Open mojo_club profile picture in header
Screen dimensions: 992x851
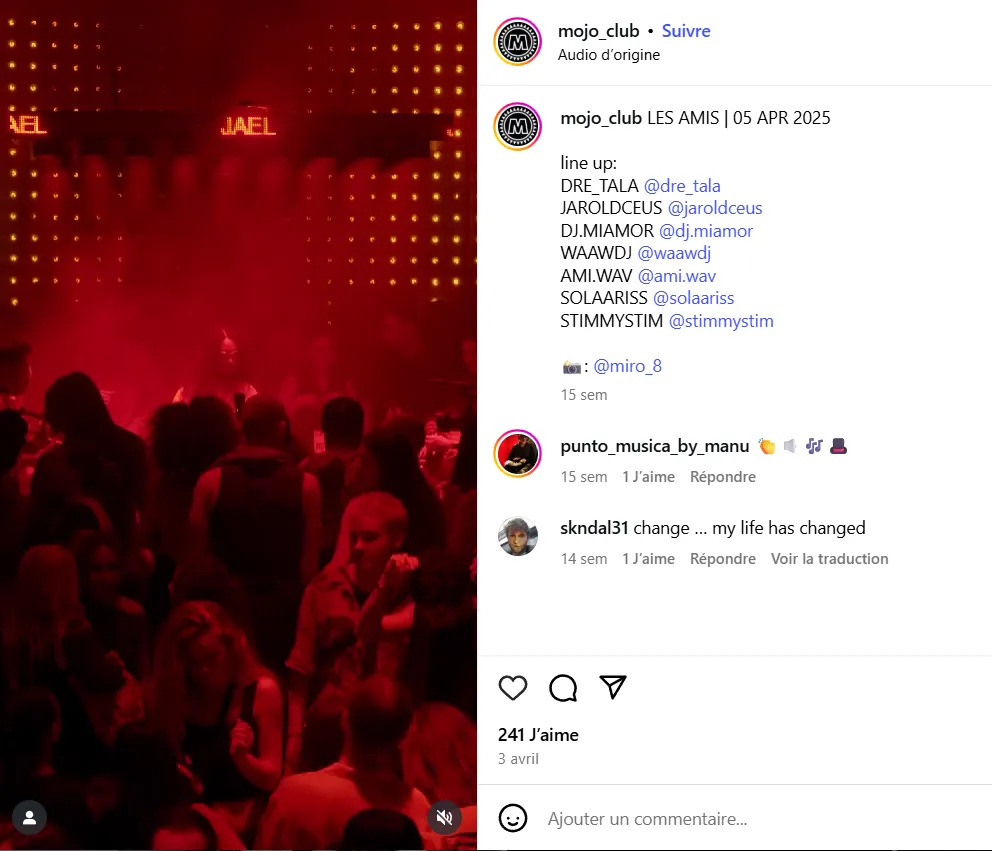[518, 42]
